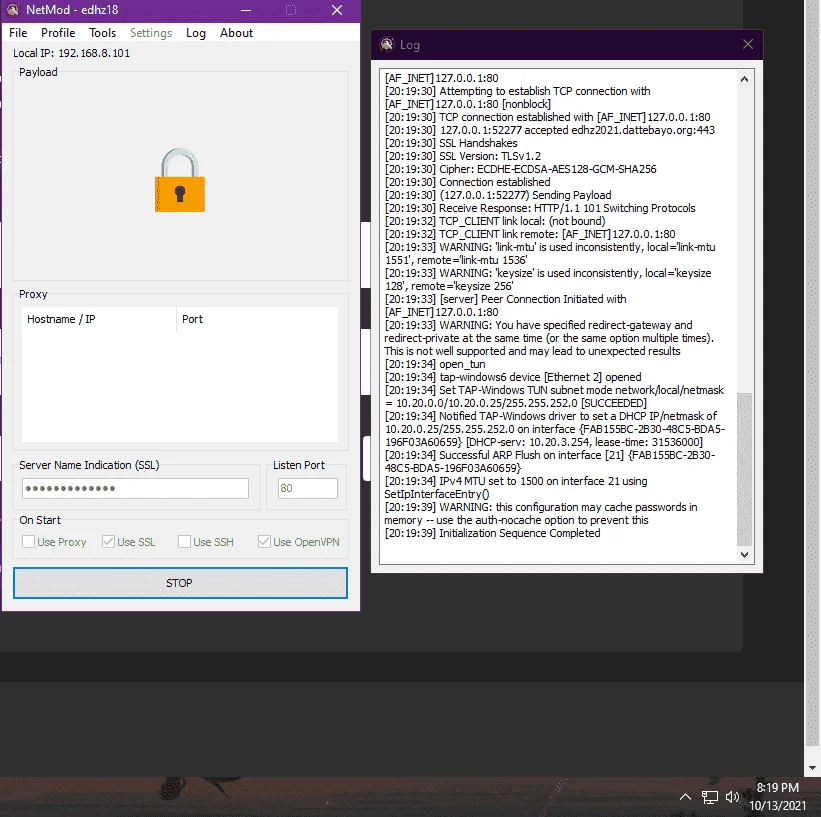
Task: Click the NetMod app icon in title bar
Action: pyautogui.click(x=13, y=10)
